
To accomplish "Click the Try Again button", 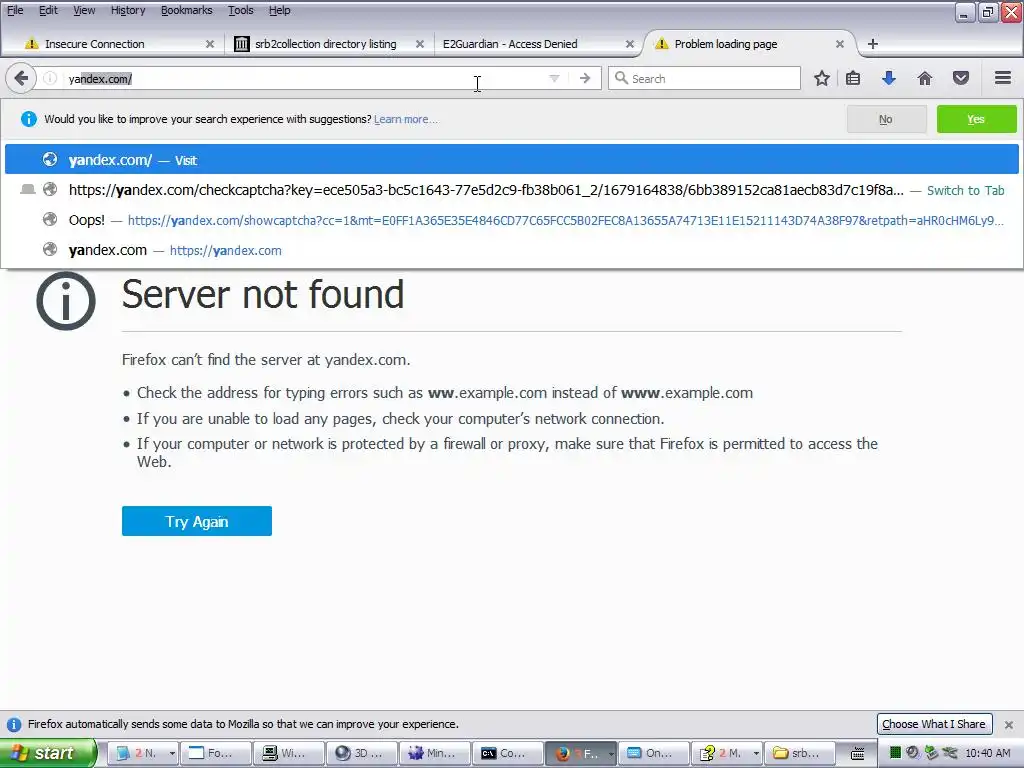I will [197, 521].
